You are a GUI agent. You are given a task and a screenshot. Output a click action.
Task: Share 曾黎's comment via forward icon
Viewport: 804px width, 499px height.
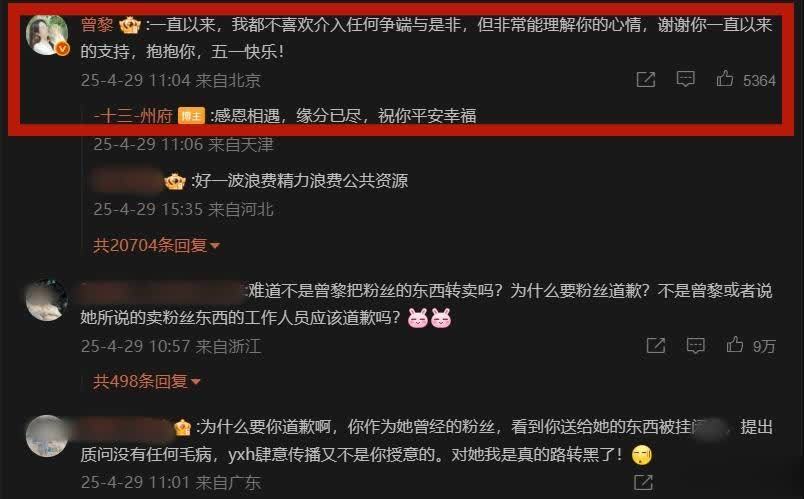tap(646, 79)
